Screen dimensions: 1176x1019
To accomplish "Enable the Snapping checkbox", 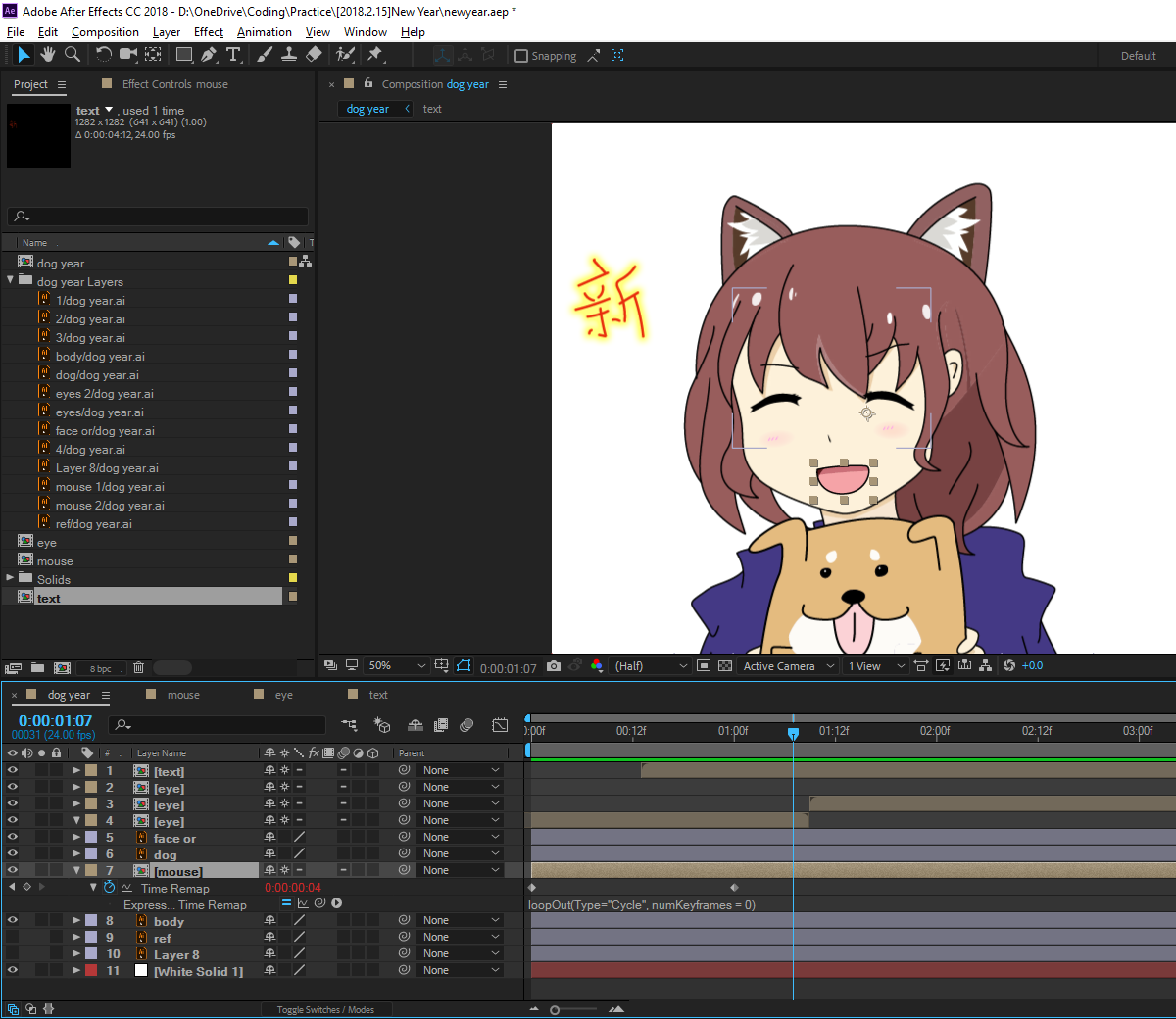I will coord(521,56).
